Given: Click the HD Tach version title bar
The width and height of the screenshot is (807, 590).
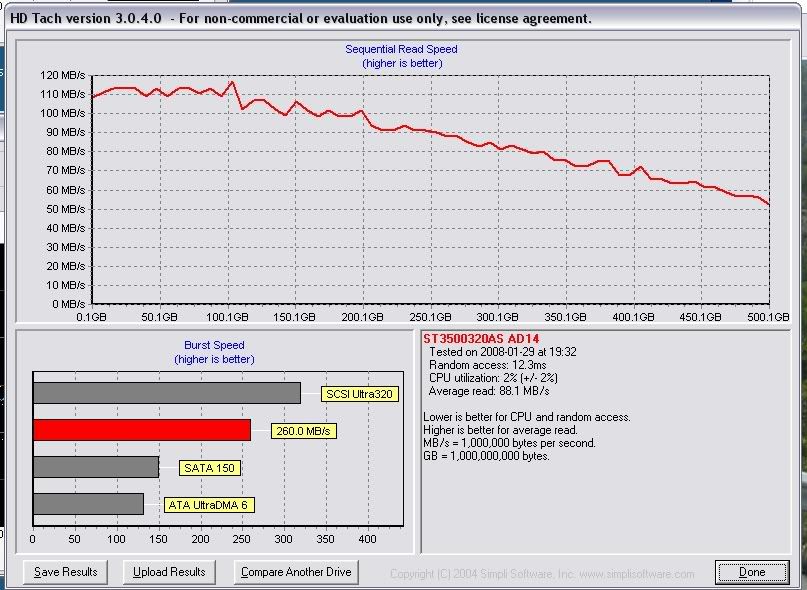Looking at the screenshot, I should pyautogui.click(x=404, y=19).
